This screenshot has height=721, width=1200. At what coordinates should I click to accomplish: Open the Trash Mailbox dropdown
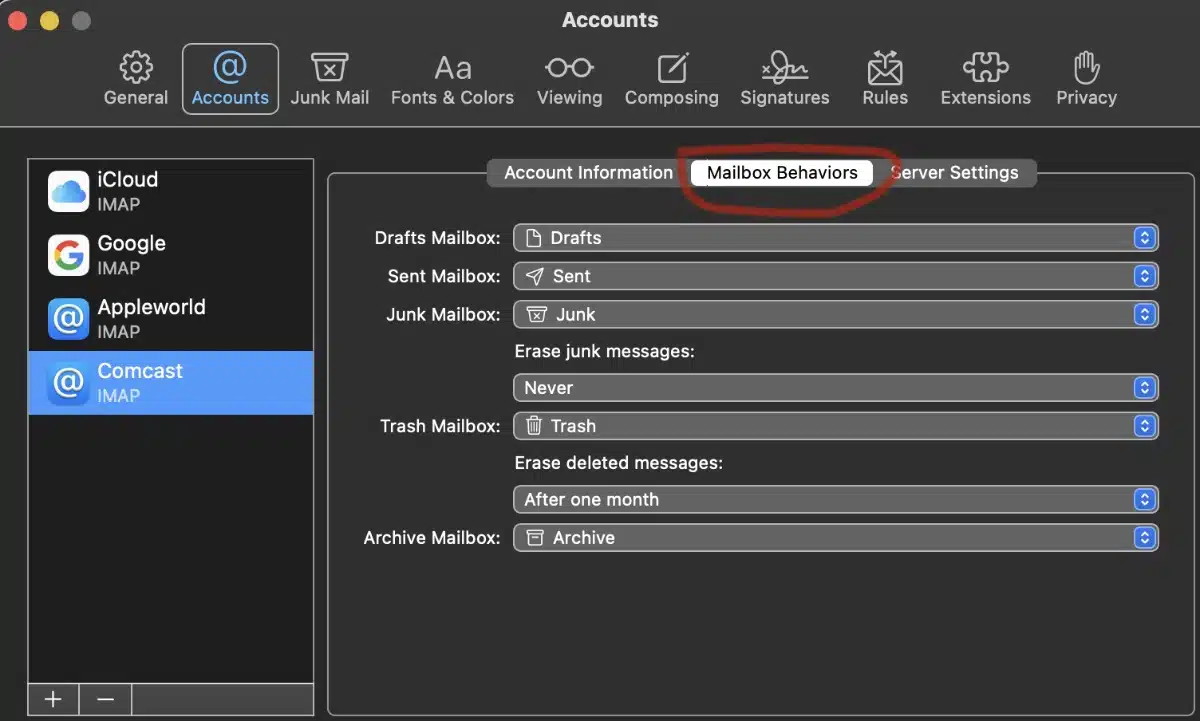[x=836, y=426]
